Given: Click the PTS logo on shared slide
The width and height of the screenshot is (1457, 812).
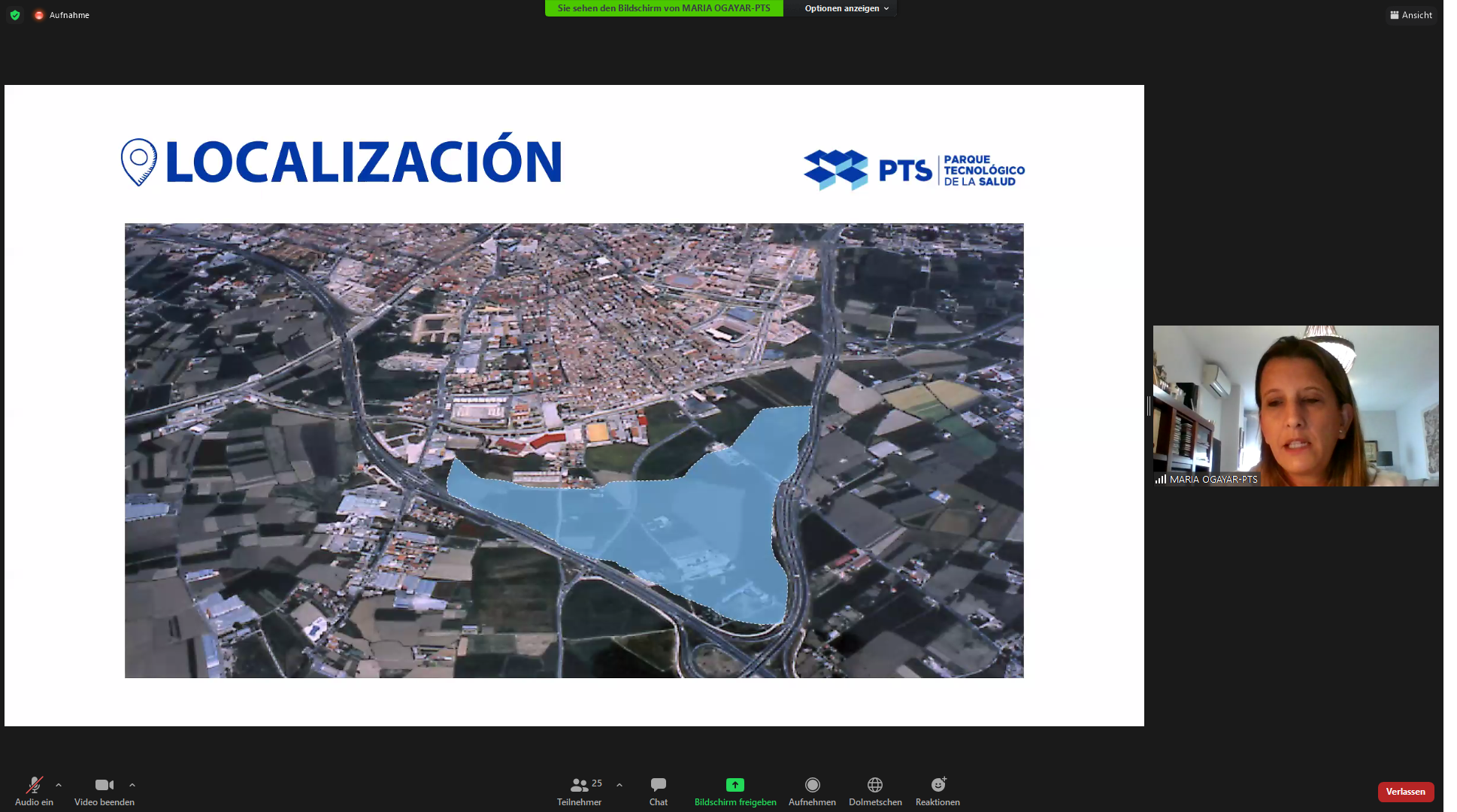Looking at the screenshot, I should pos(913,170).
